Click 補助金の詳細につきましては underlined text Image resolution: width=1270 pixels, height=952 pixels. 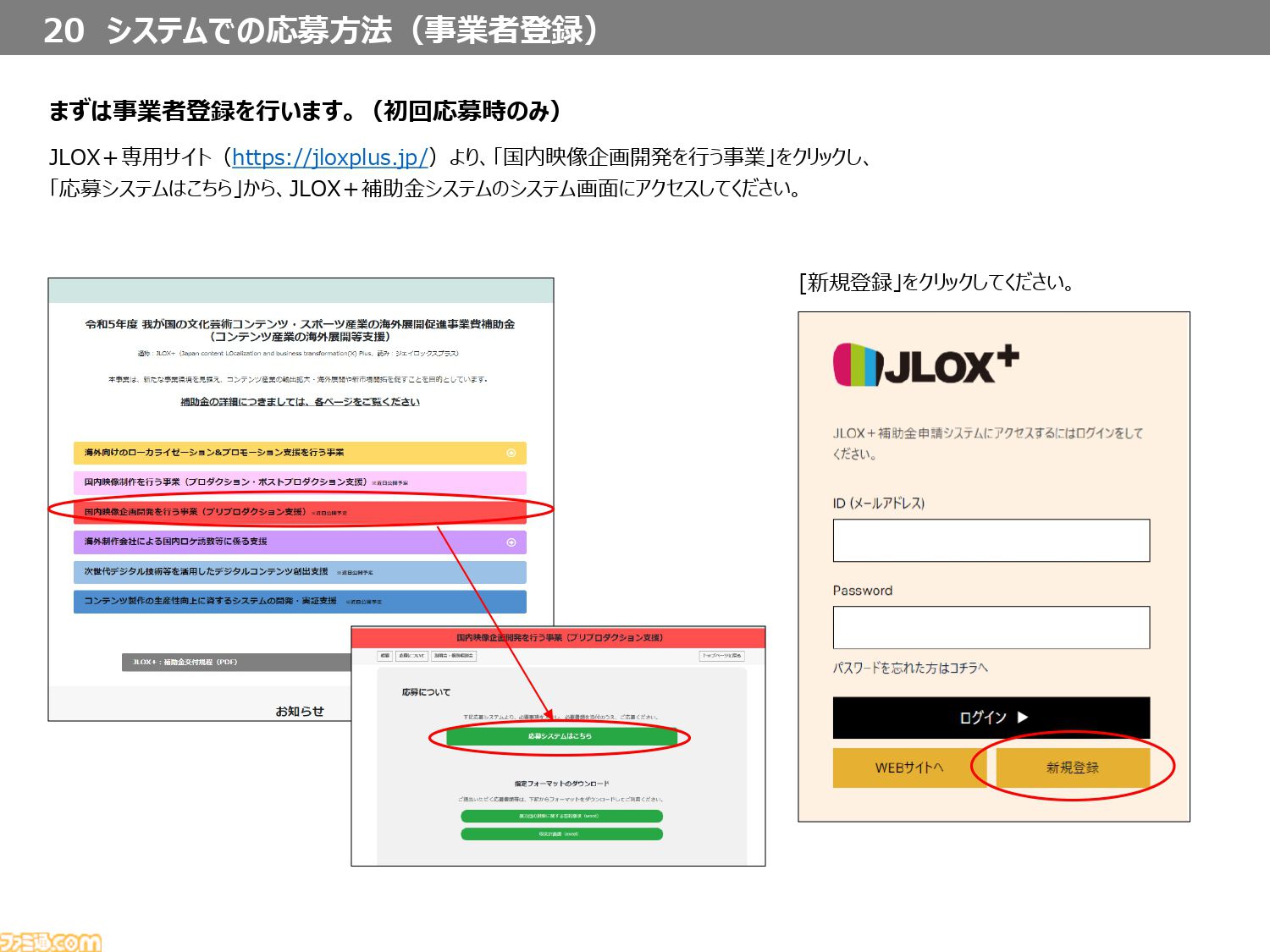click(x=300, y=402)
